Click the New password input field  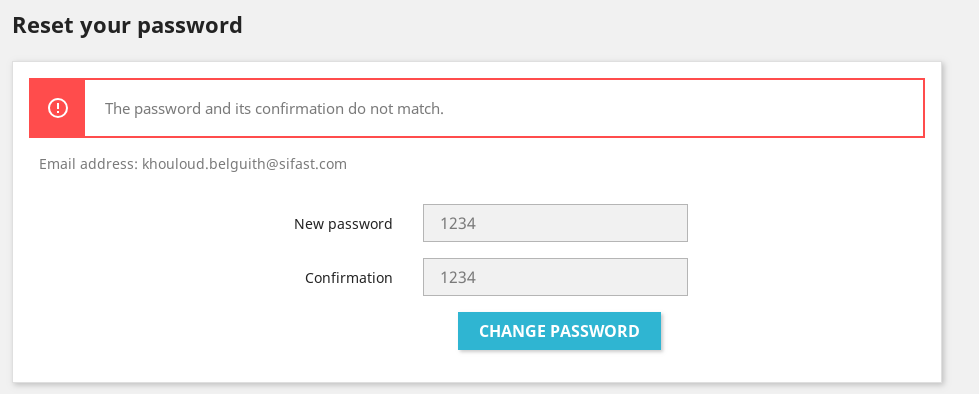(x=555, y=223)
